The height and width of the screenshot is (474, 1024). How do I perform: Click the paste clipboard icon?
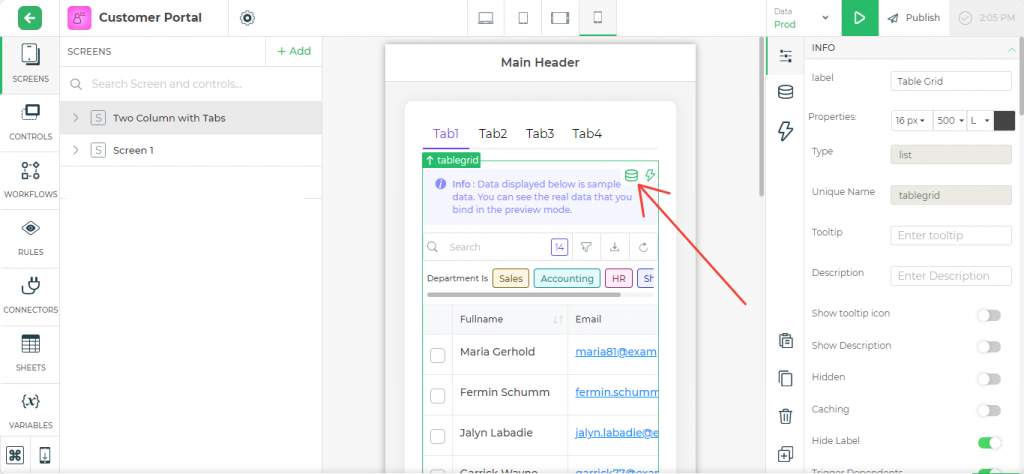click(786, 340)
